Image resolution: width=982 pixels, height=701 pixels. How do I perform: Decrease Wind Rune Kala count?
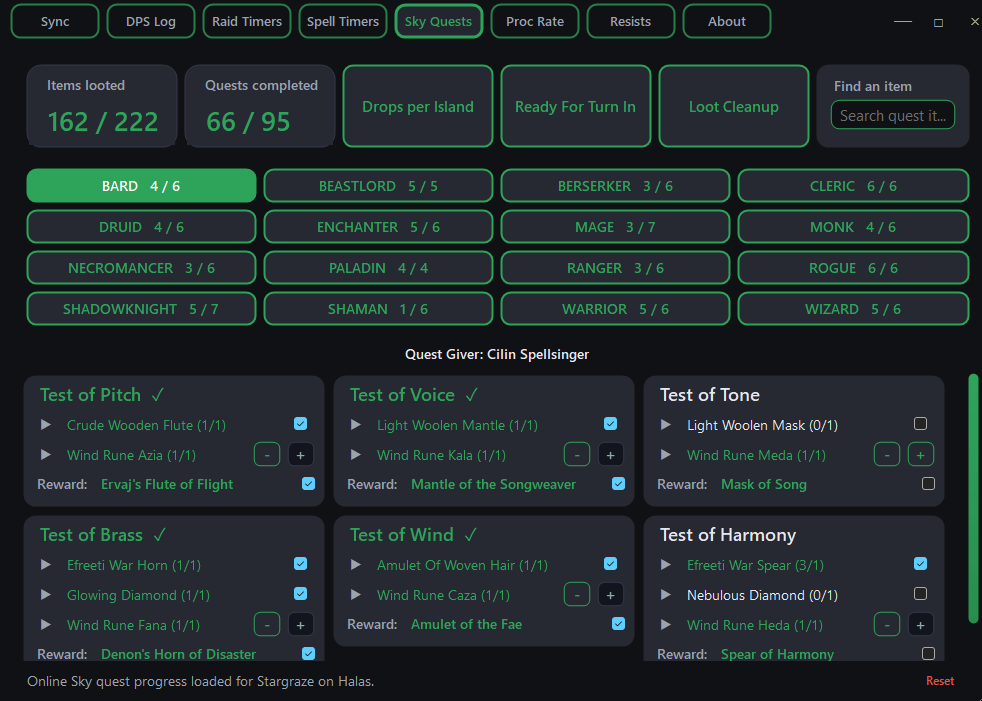coord(577,455)
